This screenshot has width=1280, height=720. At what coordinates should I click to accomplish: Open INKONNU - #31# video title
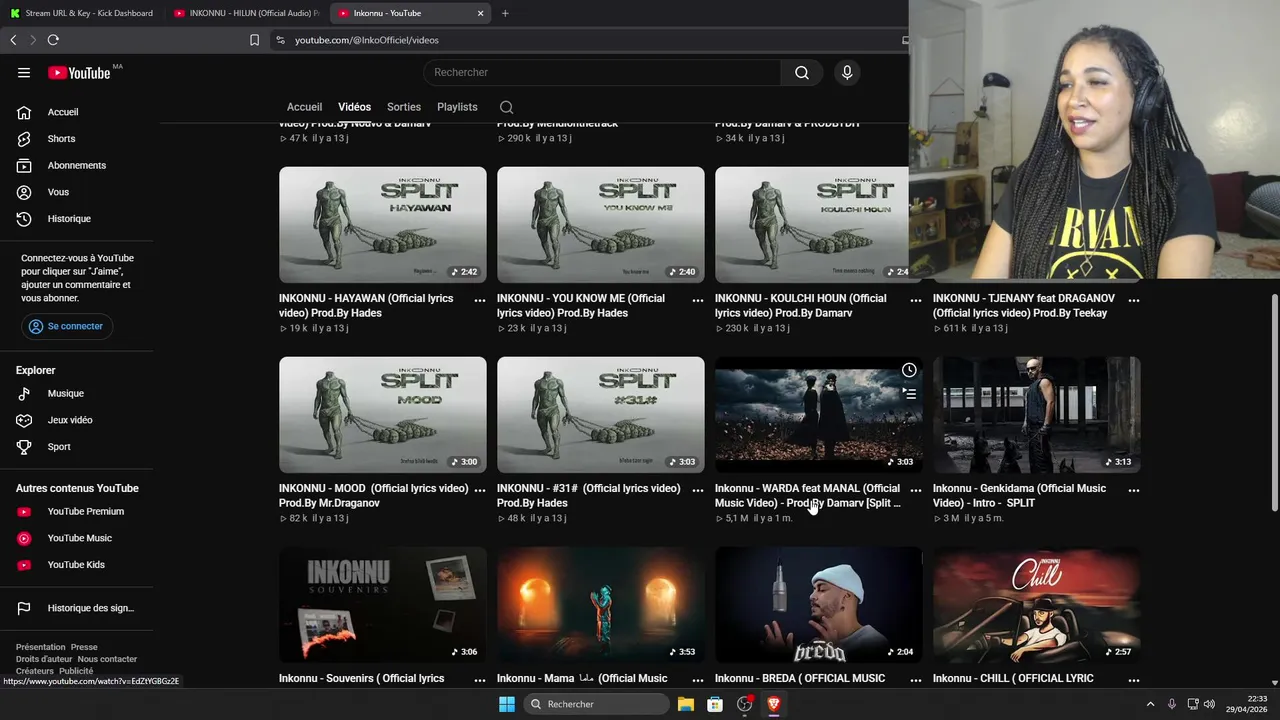pos(589,496)
